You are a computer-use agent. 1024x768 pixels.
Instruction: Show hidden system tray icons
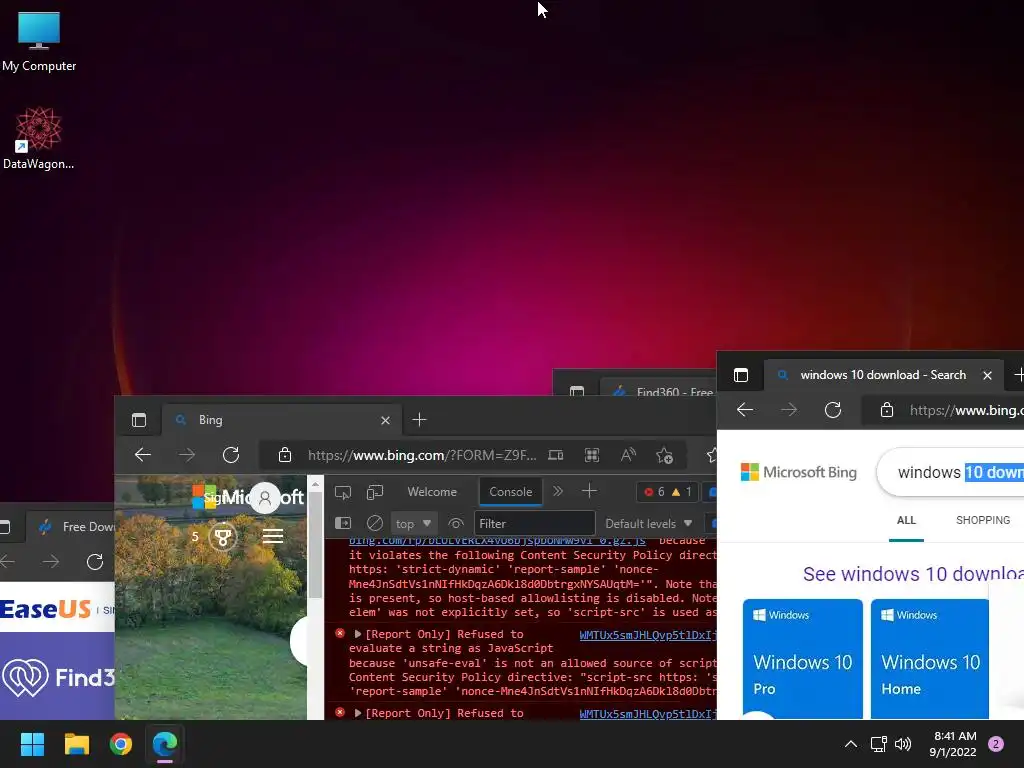pyautogui.click(x=850, y=744)
